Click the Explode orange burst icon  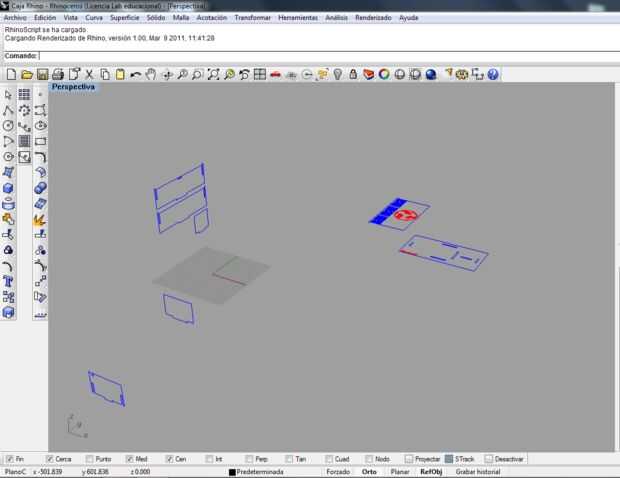point(40,219)
